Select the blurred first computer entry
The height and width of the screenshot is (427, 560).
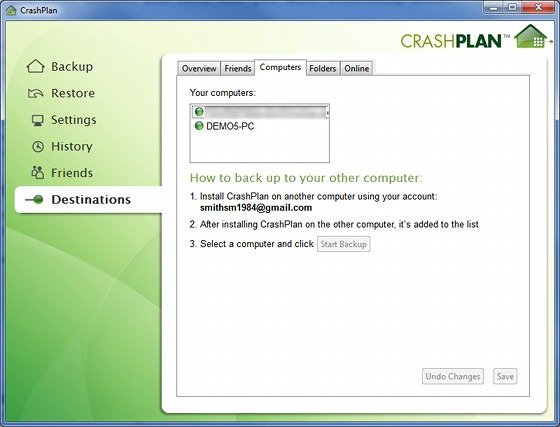[x=260, y=112]
